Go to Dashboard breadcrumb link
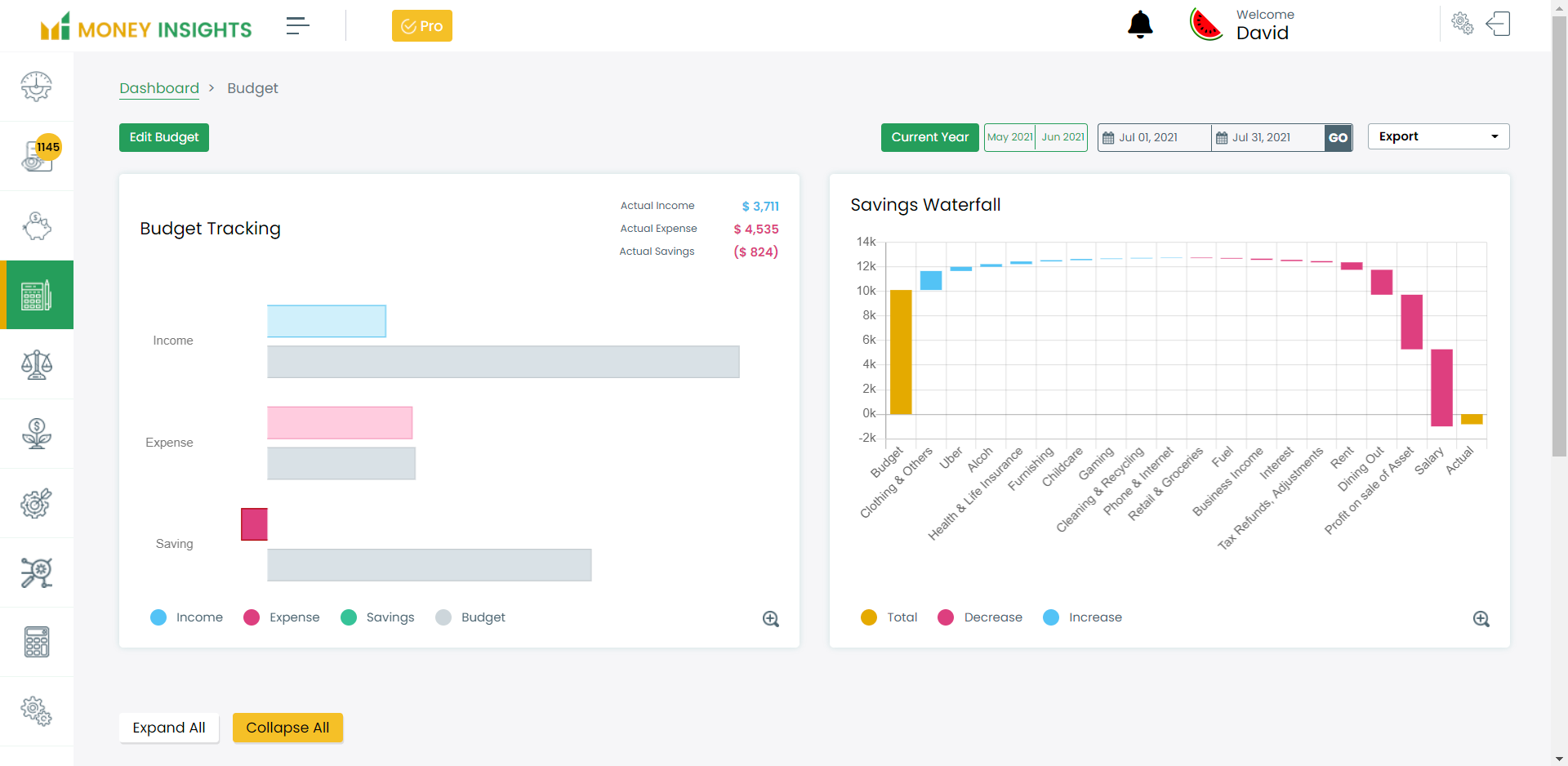 [159, 88]
